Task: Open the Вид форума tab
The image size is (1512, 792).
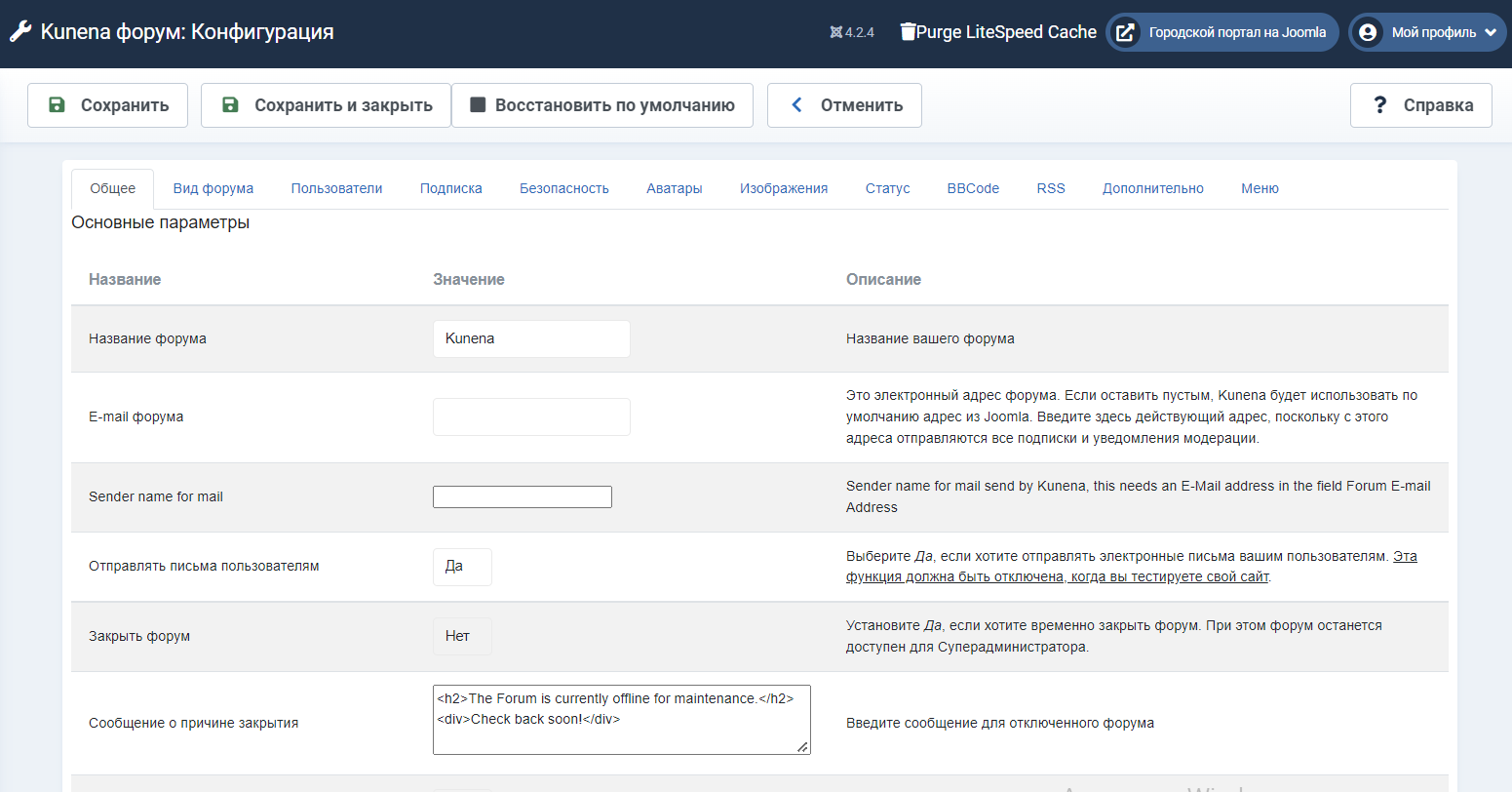Action: [213, 188]
